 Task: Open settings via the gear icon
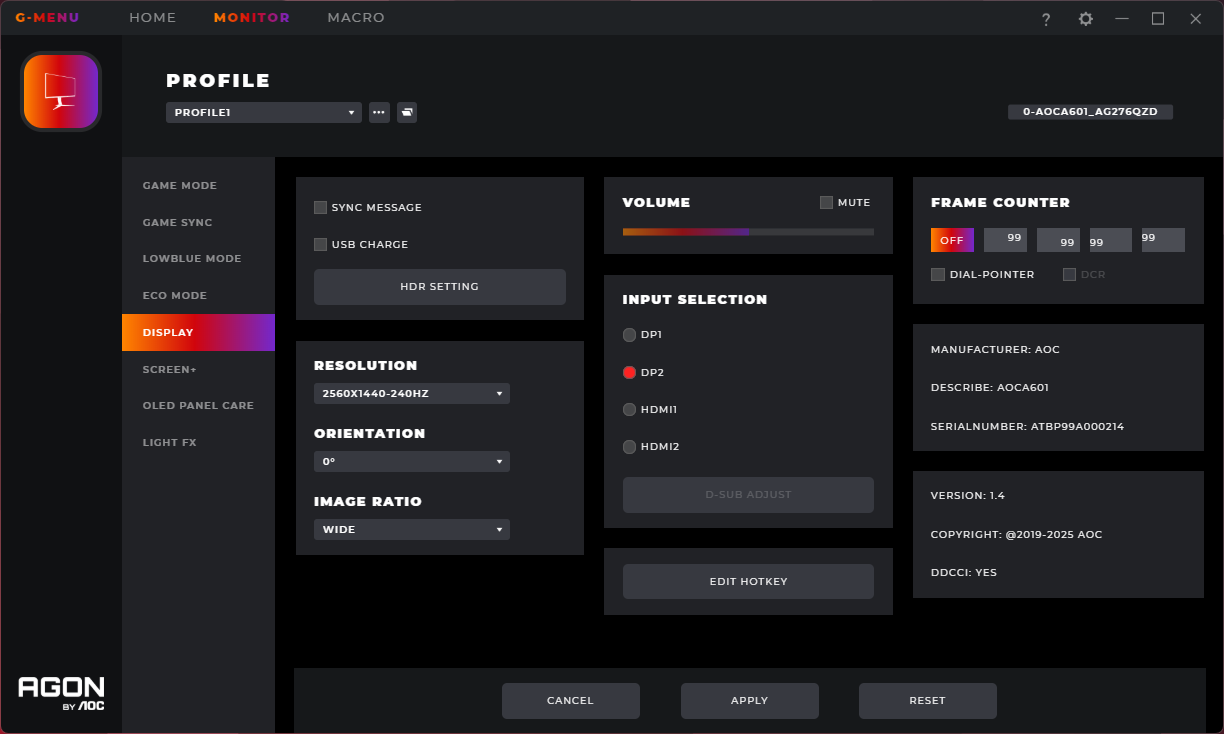click(x=1085, y=19)
